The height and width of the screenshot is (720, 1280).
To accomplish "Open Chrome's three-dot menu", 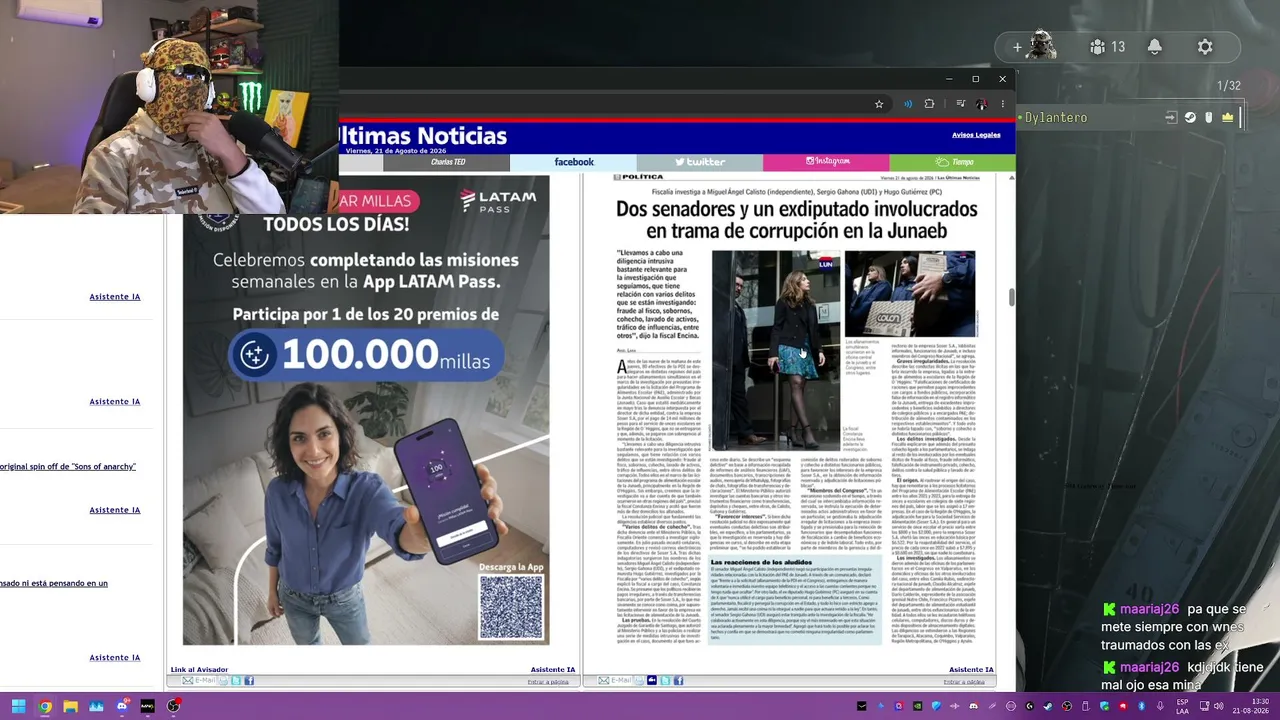I will click(x=1002, y=104).
